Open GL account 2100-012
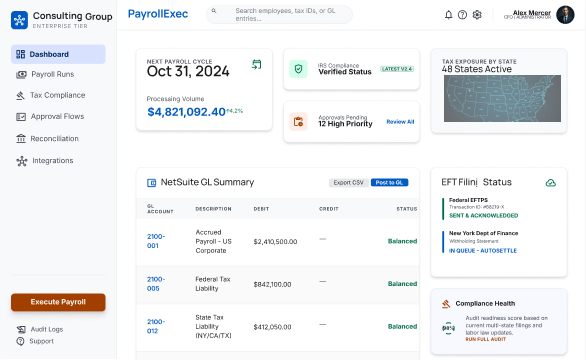Image resolution: width=586 pixels, height=360 pixels. 156,326
